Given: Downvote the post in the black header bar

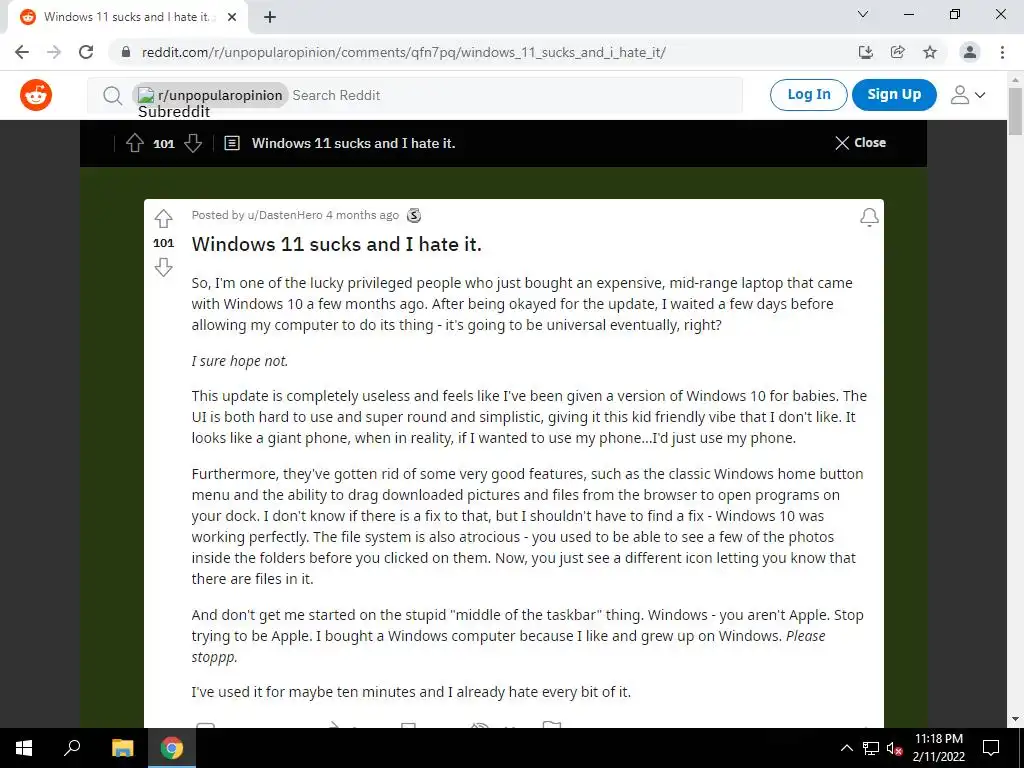Looking at the screenshot, I should [193, 143].
